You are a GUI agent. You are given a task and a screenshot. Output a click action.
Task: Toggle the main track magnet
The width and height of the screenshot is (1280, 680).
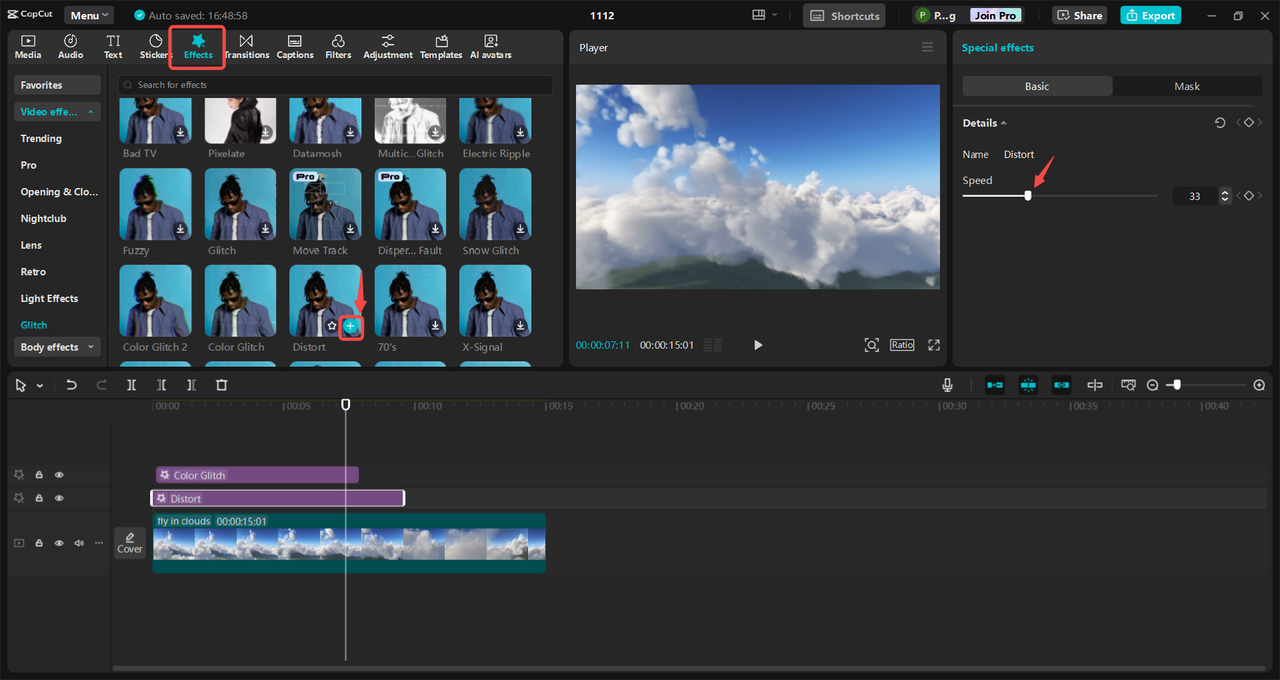pos(995,385)
